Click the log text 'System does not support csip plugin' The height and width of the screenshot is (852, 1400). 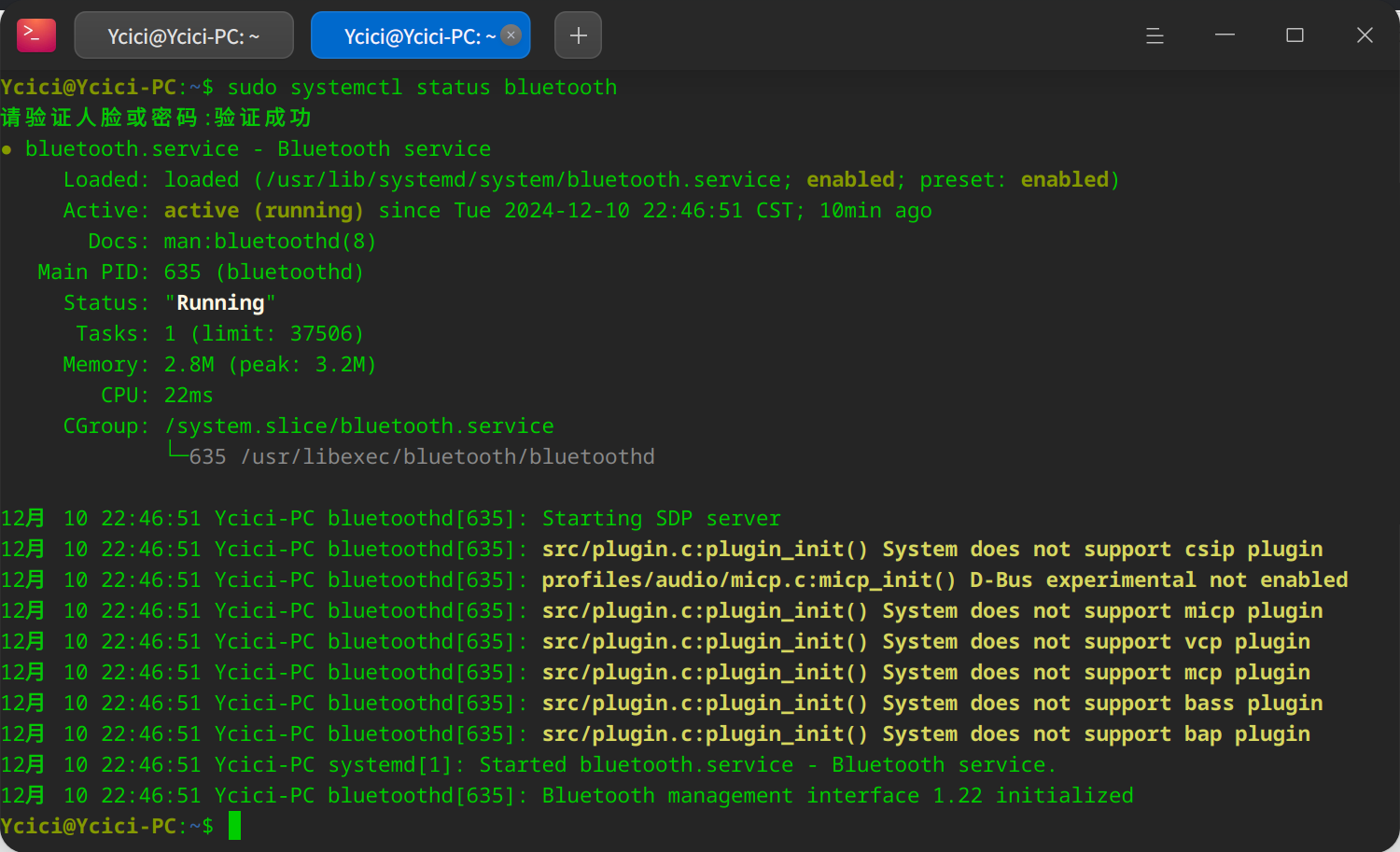coord(1102,550)
